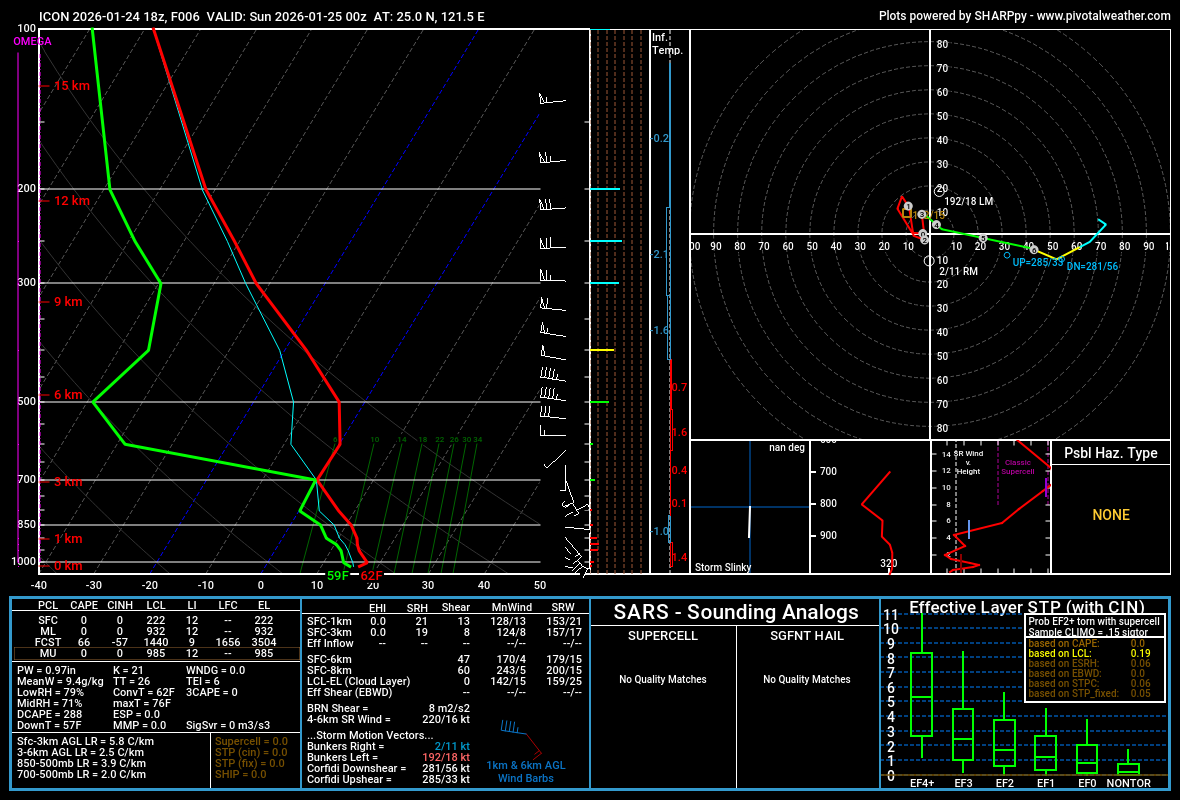The width and height of the screenshot is (1180, 800).
Task: Click the 'SigSvr = 0 m3/s3' value
Action: (228, 725)
